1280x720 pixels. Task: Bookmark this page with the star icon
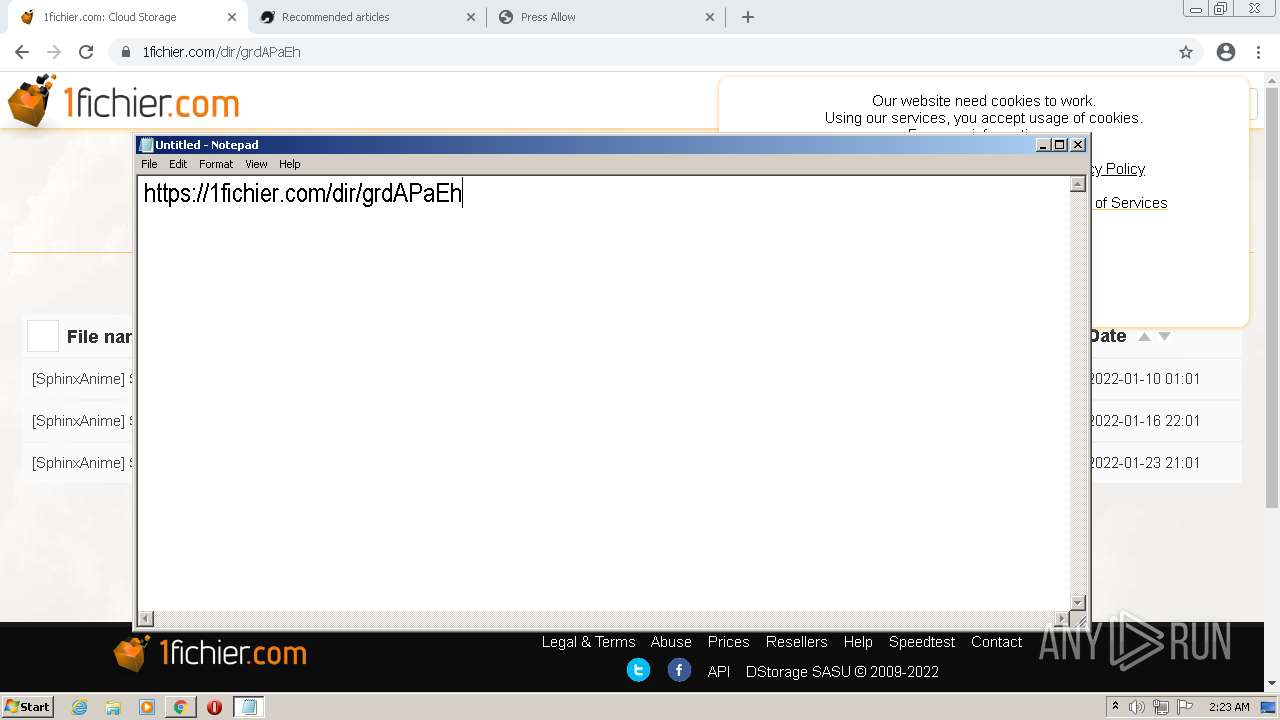click(x=1186, y=52)
